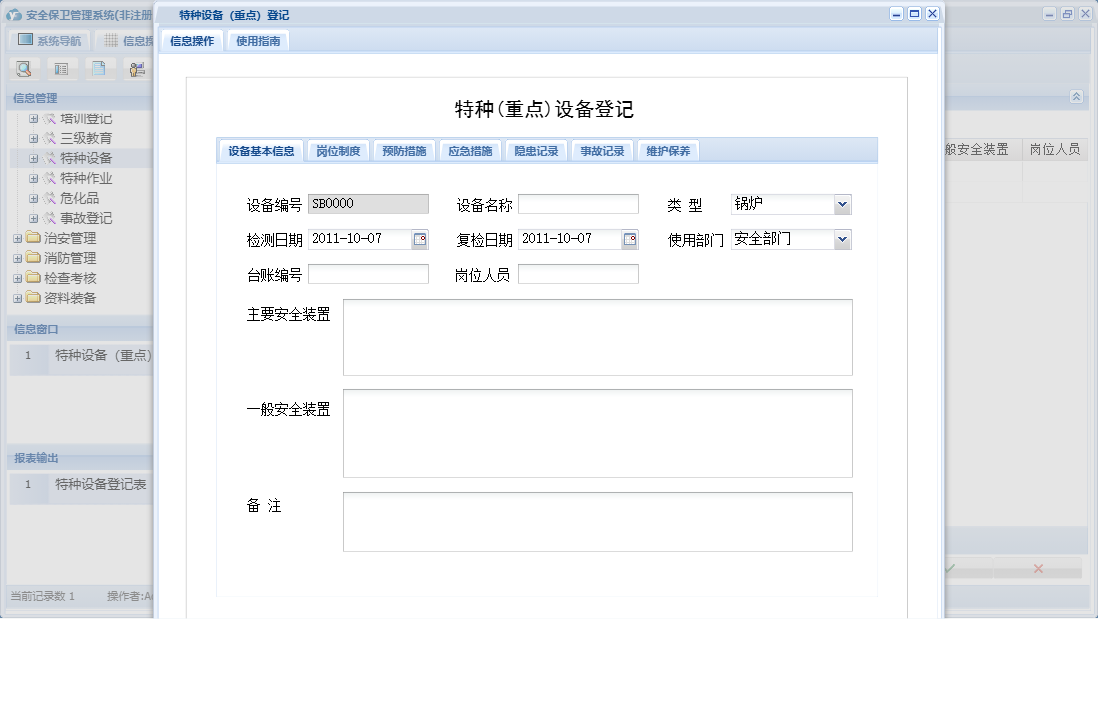Select the 隐患记录 tab
This screenshot has height=715, width=1098.
pos(535,150)
